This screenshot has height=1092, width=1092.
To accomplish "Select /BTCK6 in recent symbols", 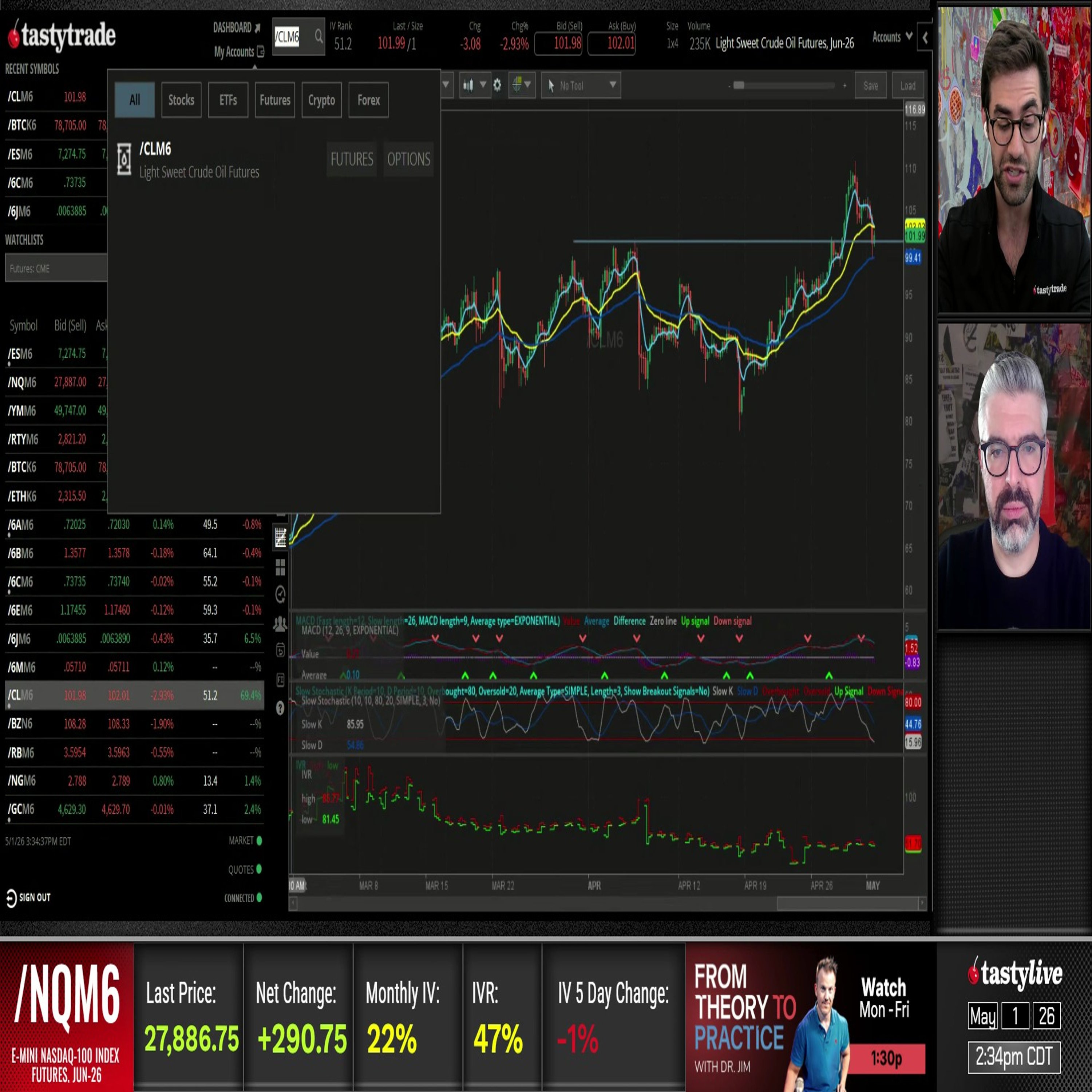I will pyautogui.click(x=55, y=126).
